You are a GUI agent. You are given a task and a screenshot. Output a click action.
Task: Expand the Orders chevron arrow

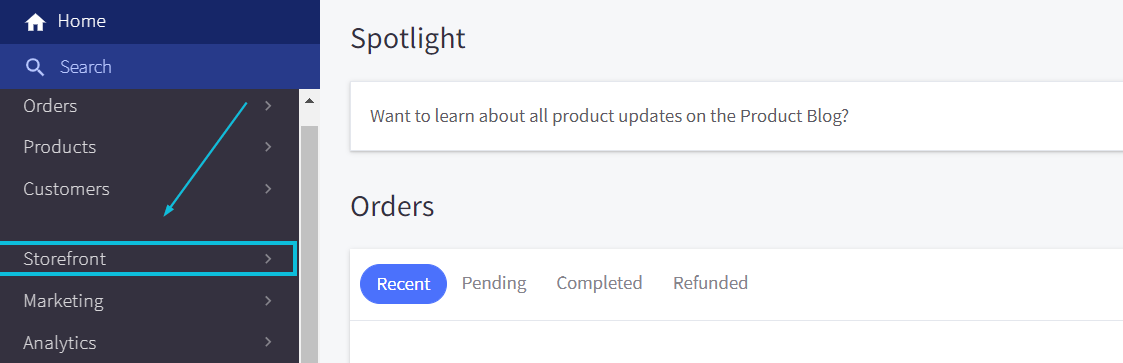pos(269,106)
